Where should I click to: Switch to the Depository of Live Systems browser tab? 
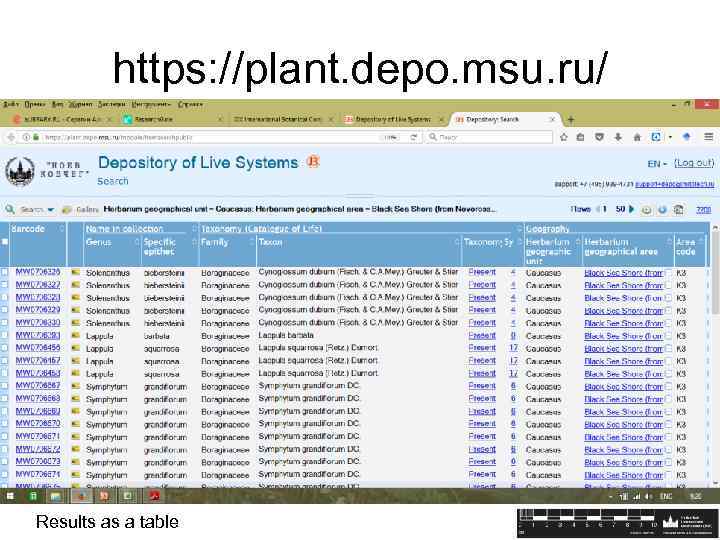(393, 119)
